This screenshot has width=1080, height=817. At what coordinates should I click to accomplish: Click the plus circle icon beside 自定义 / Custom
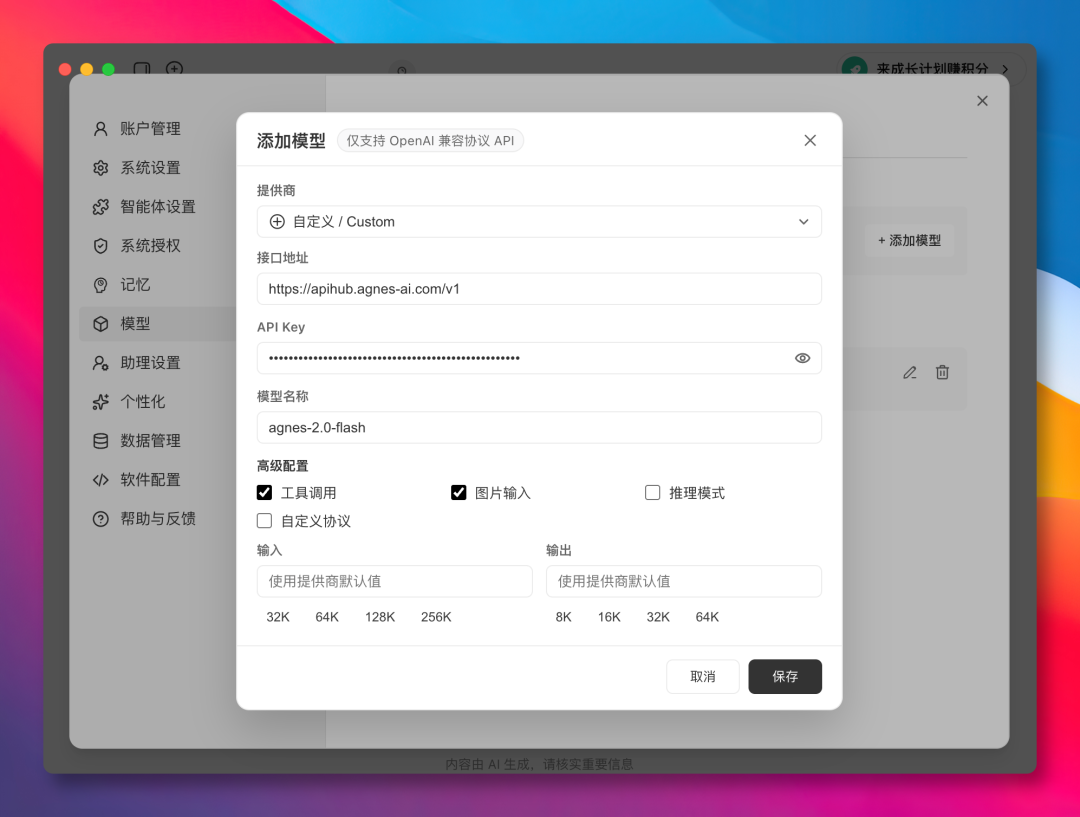pos(277,222)
